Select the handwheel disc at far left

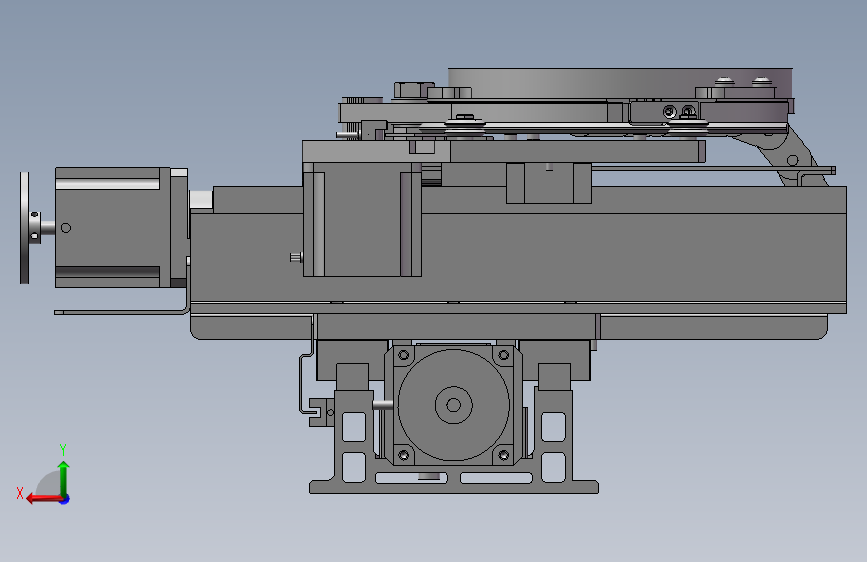[x=24, y=228]
